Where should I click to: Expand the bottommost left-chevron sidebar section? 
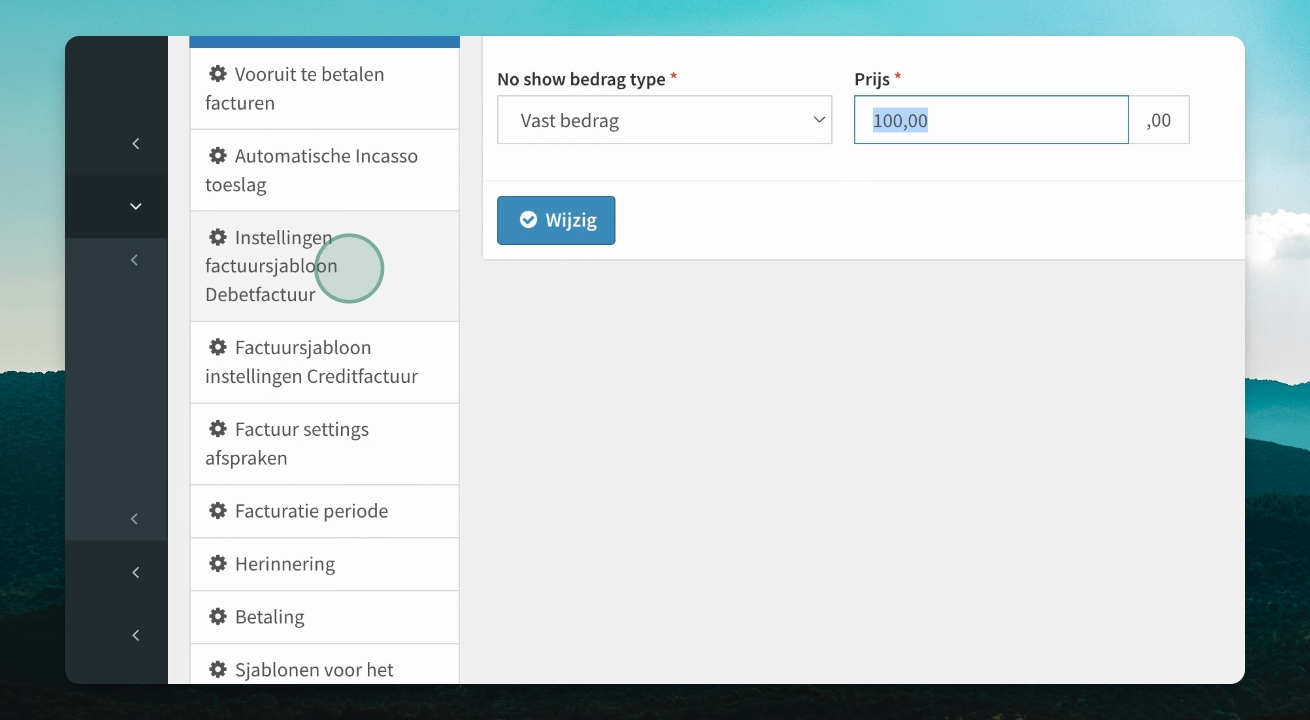tap(136, 635)
